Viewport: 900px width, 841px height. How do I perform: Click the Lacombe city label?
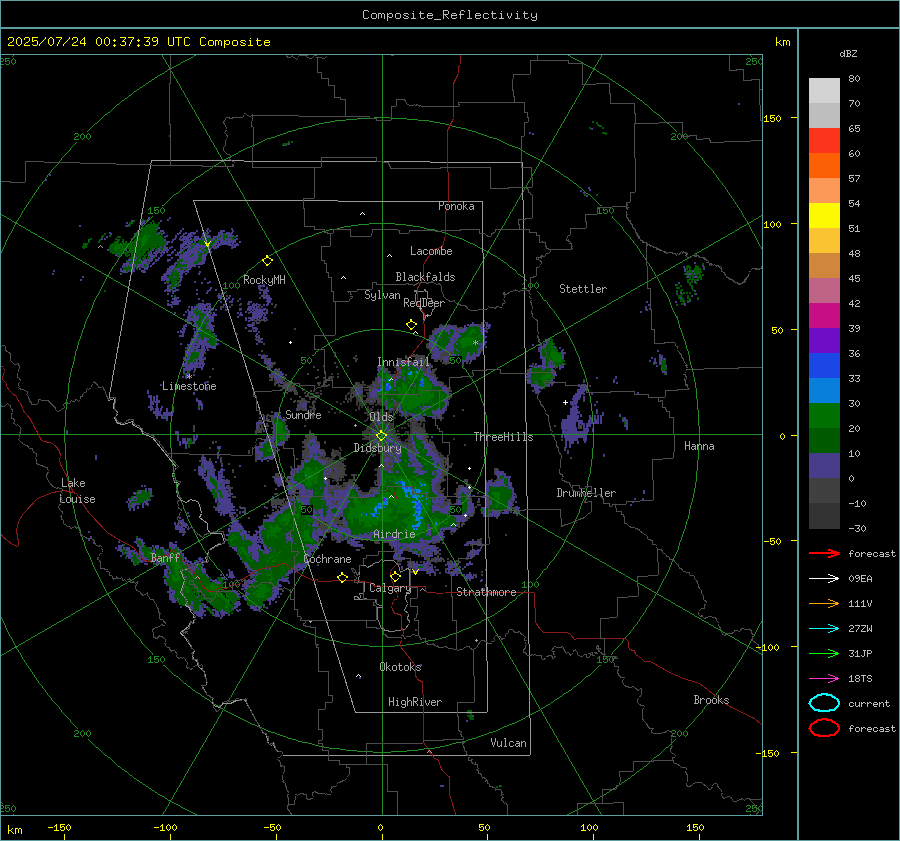click(431, 251)
